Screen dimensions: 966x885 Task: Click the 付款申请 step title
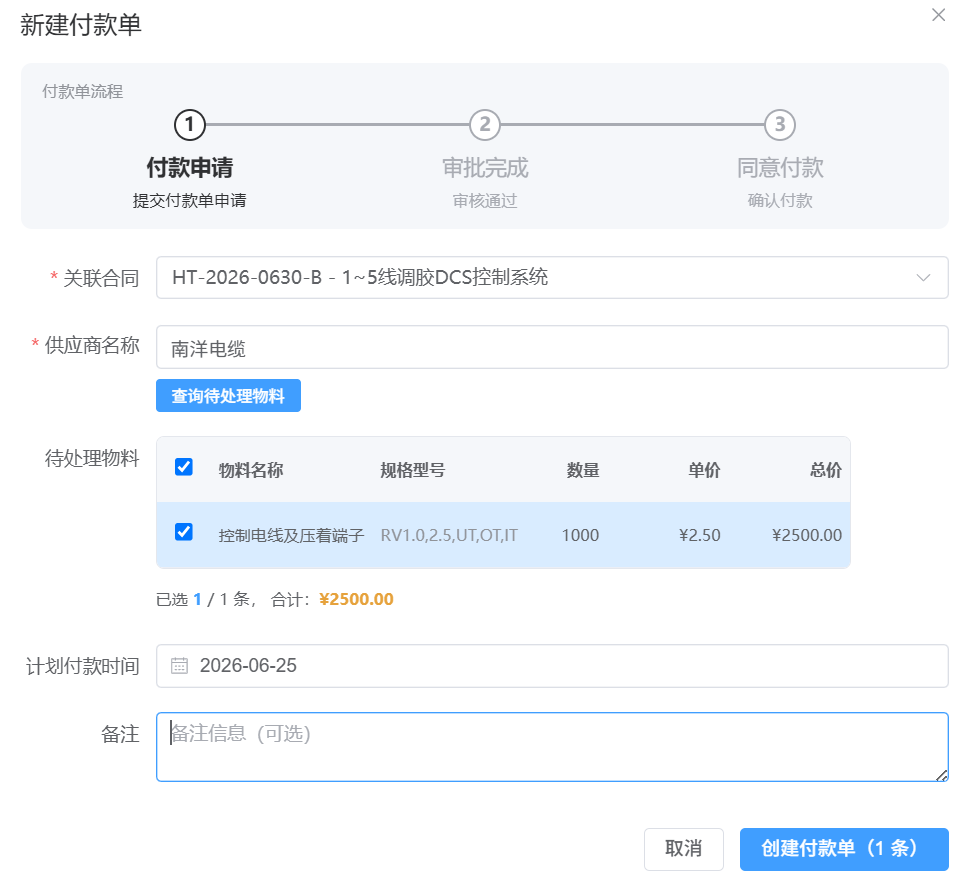coord(189,168)
